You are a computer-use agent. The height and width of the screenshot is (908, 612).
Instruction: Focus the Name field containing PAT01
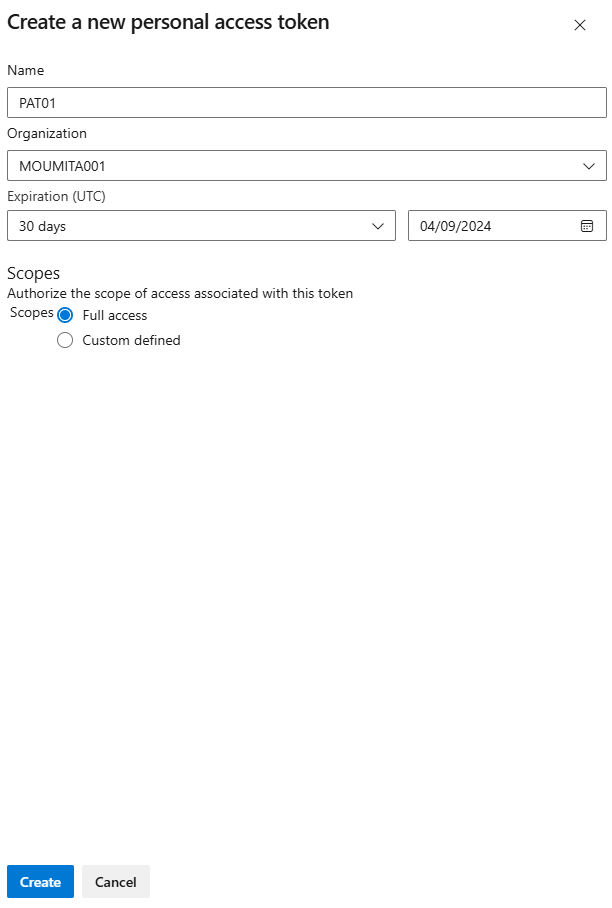[x=307, y=102]
